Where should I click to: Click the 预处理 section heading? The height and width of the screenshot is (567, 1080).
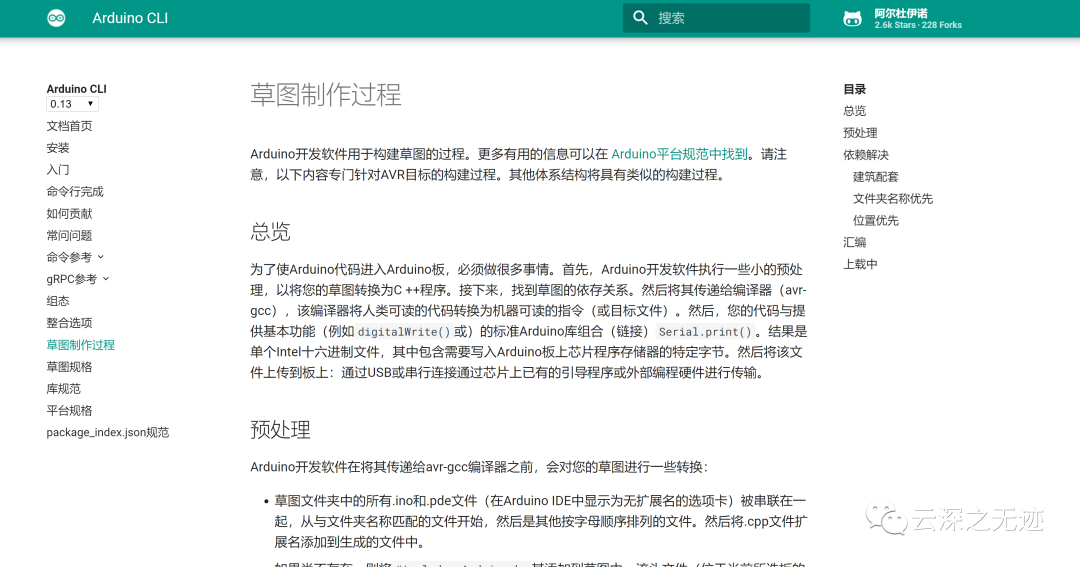(x=280, y=429)
